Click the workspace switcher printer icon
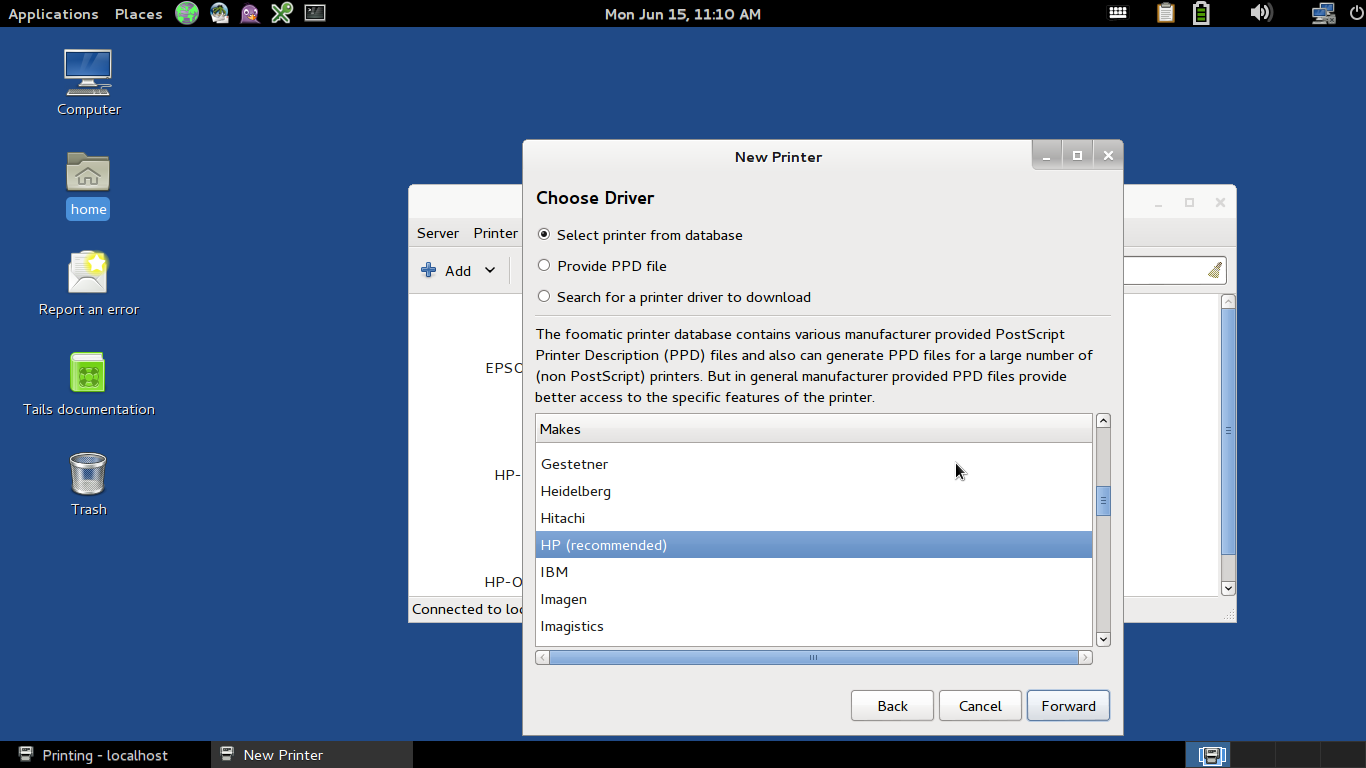The height and width of the screenshot is (768, 1366). tap(1211, 755)
